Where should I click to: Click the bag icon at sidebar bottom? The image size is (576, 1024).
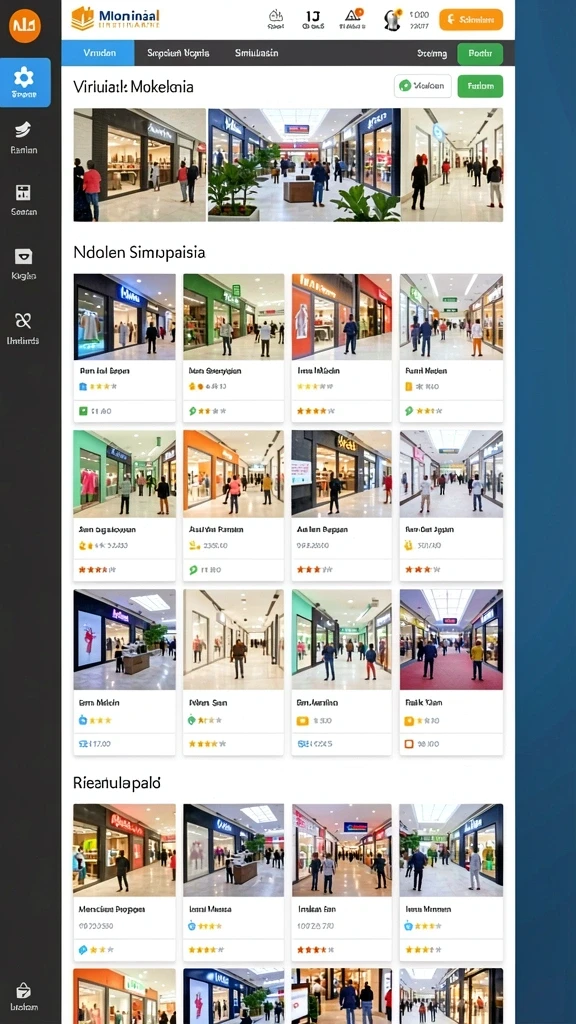click(x=24, y=989)
